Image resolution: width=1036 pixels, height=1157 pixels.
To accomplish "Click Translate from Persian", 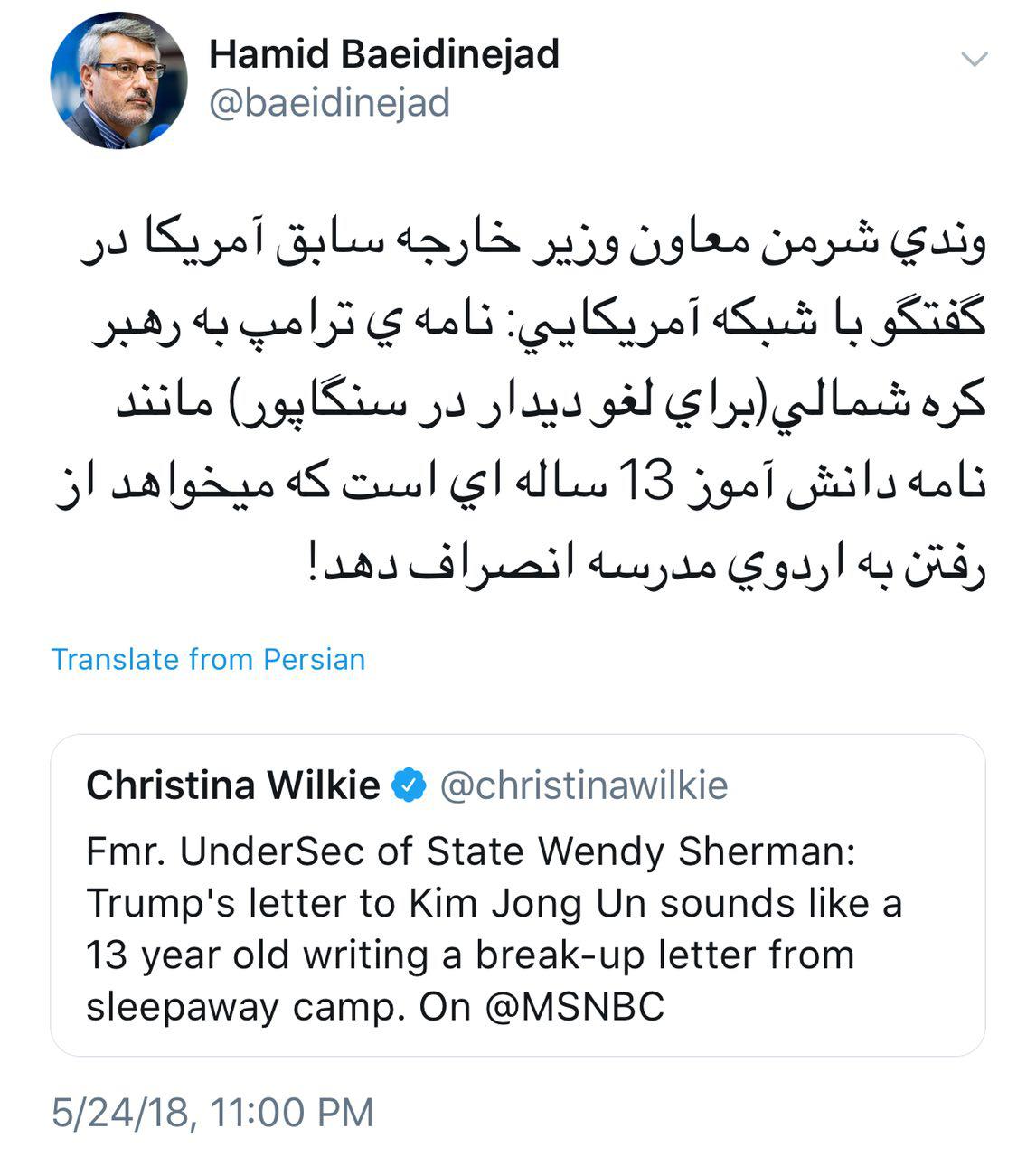I will pyautogui.click(x=208, y=659).
